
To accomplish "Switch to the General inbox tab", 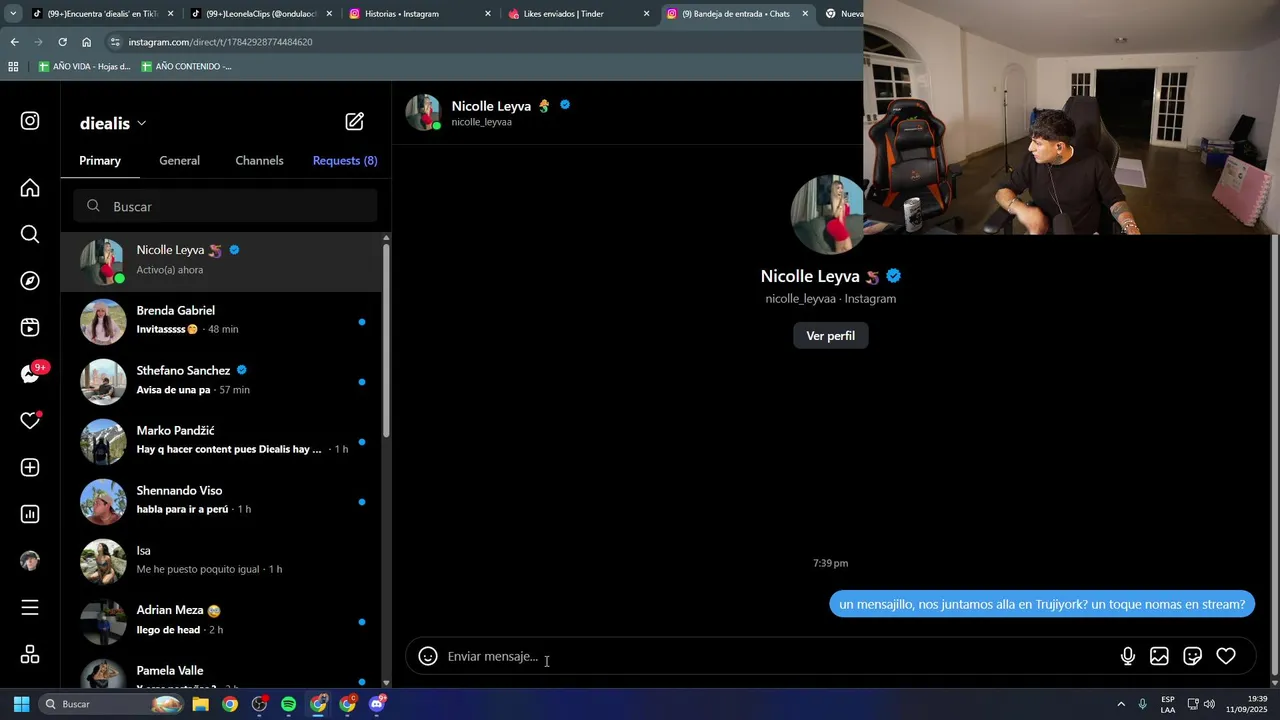I will point(180,160).
